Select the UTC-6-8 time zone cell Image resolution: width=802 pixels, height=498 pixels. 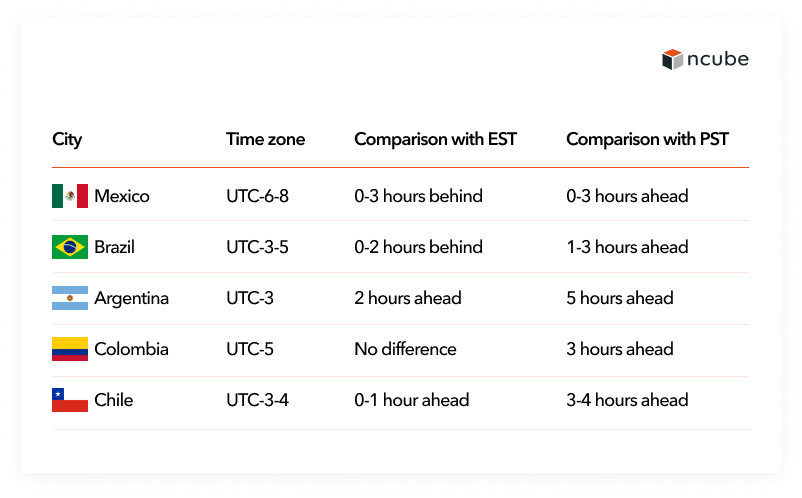pyautogui.click(x=257, y=196)
